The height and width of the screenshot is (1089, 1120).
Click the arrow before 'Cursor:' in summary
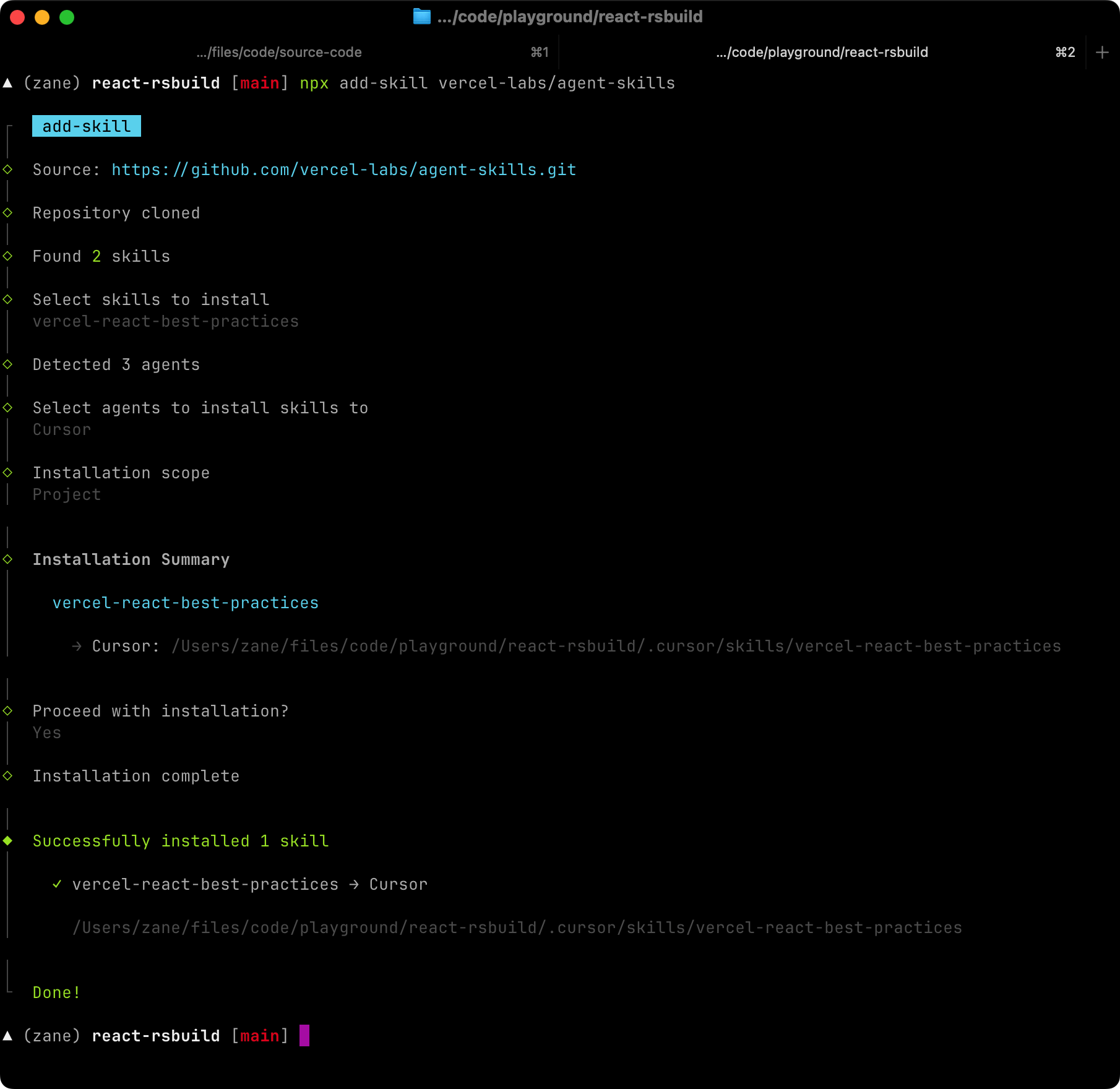click(x=77, y=646)
